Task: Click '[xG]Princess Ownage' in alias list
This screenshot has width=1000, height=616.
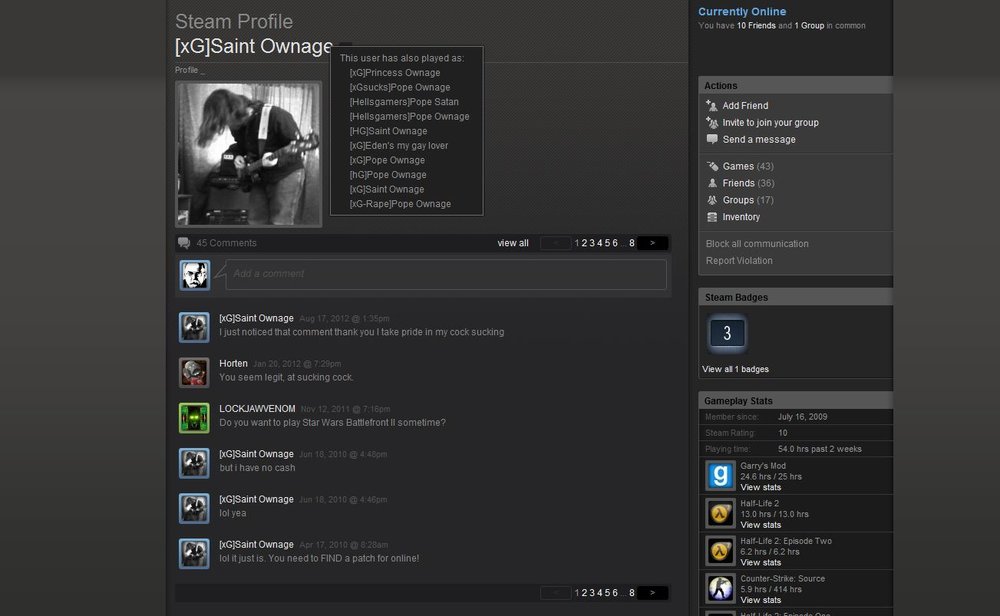Action: [x=395, y=73]
